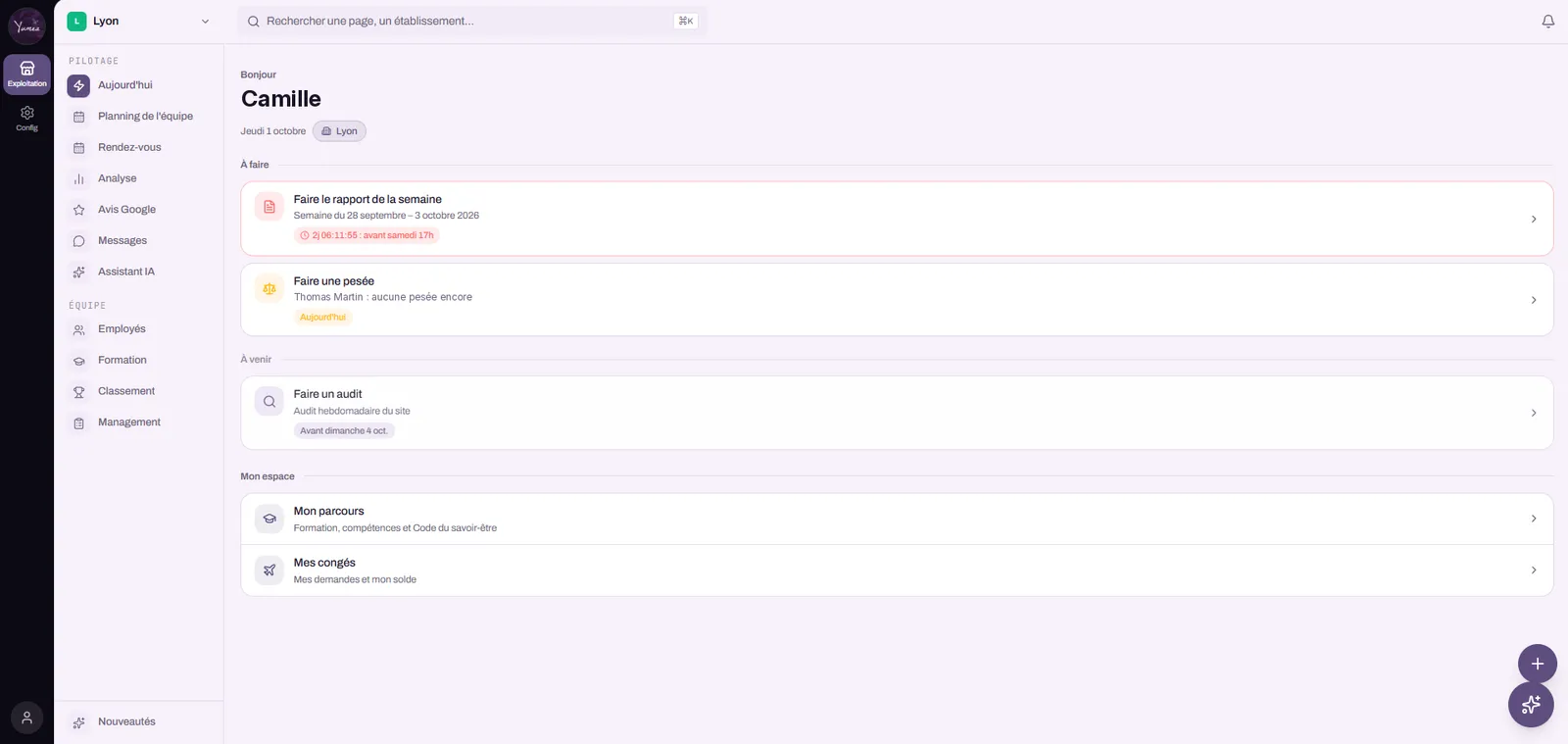Open task Faire le rapport de la semaine
Viewport: 1568px width, 744px height.
(897, 219)
